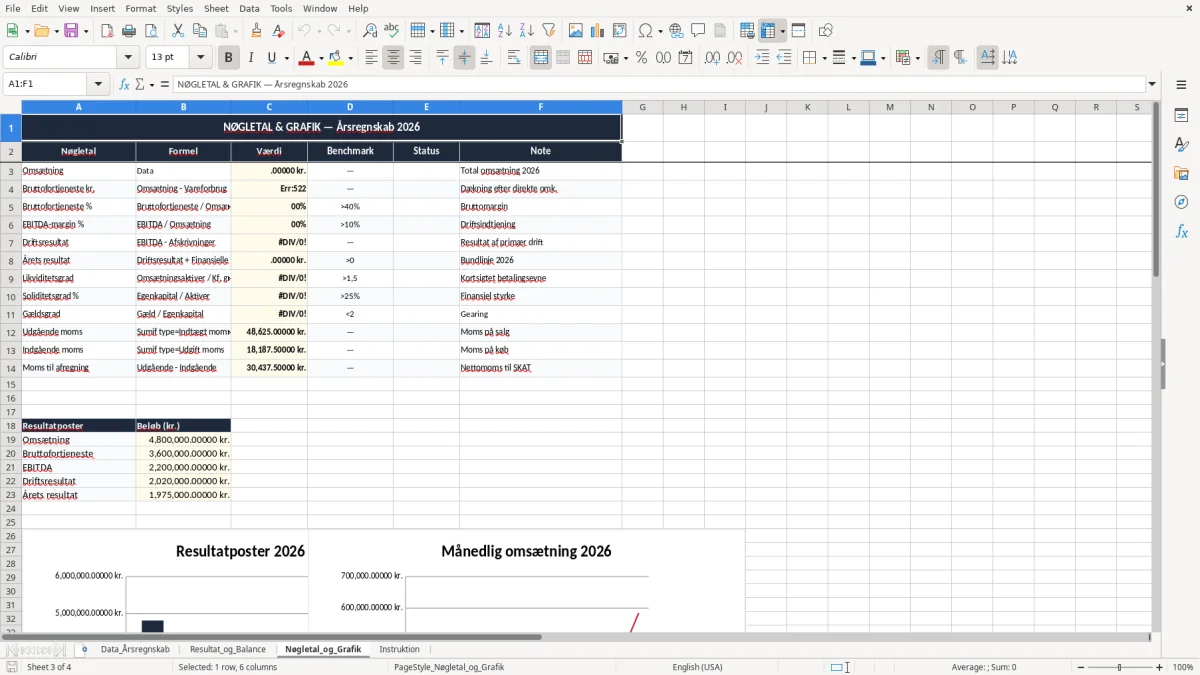This screenshot has height=675, width=1200.
Task: Click zoom in plus button
Action: tap(1160, 667)
